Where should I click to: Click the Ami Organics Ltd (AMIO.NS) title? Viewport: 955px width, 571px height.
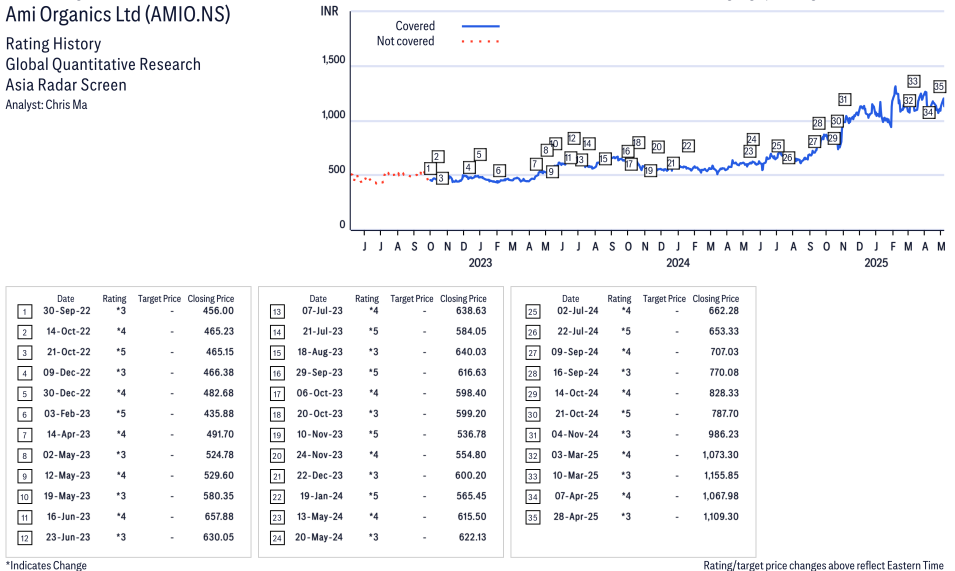tap(118, 14)
